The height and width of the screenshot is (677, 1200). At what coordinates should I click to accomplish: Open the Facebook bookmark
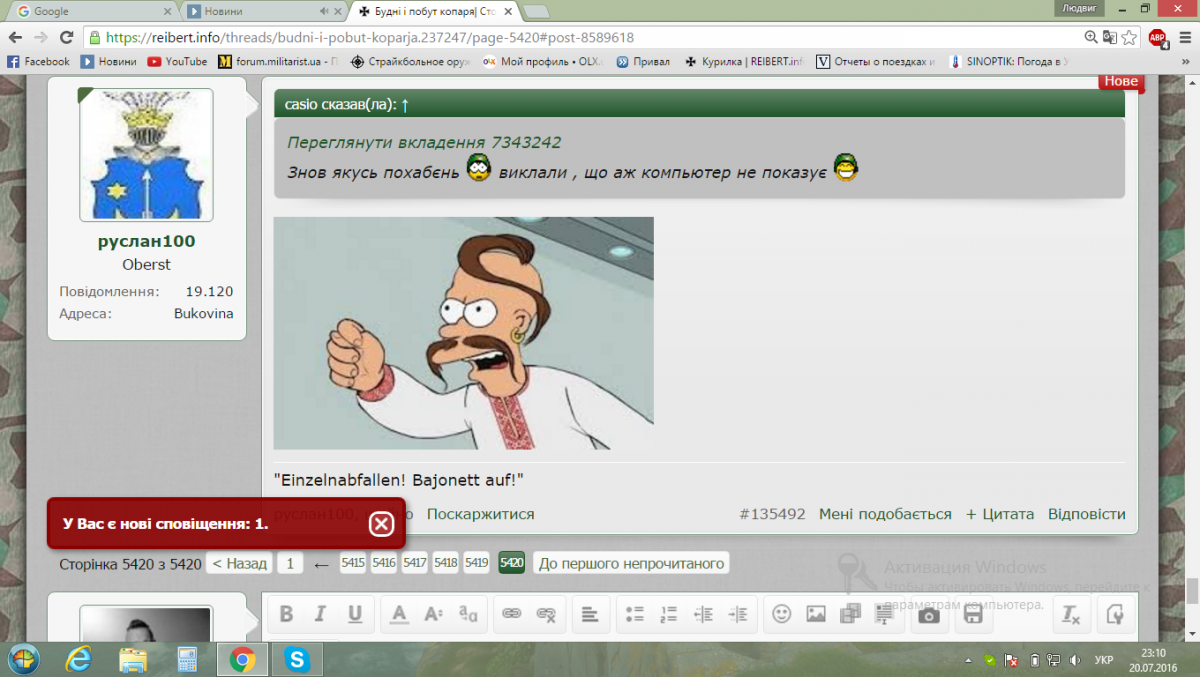pos(38,61)
